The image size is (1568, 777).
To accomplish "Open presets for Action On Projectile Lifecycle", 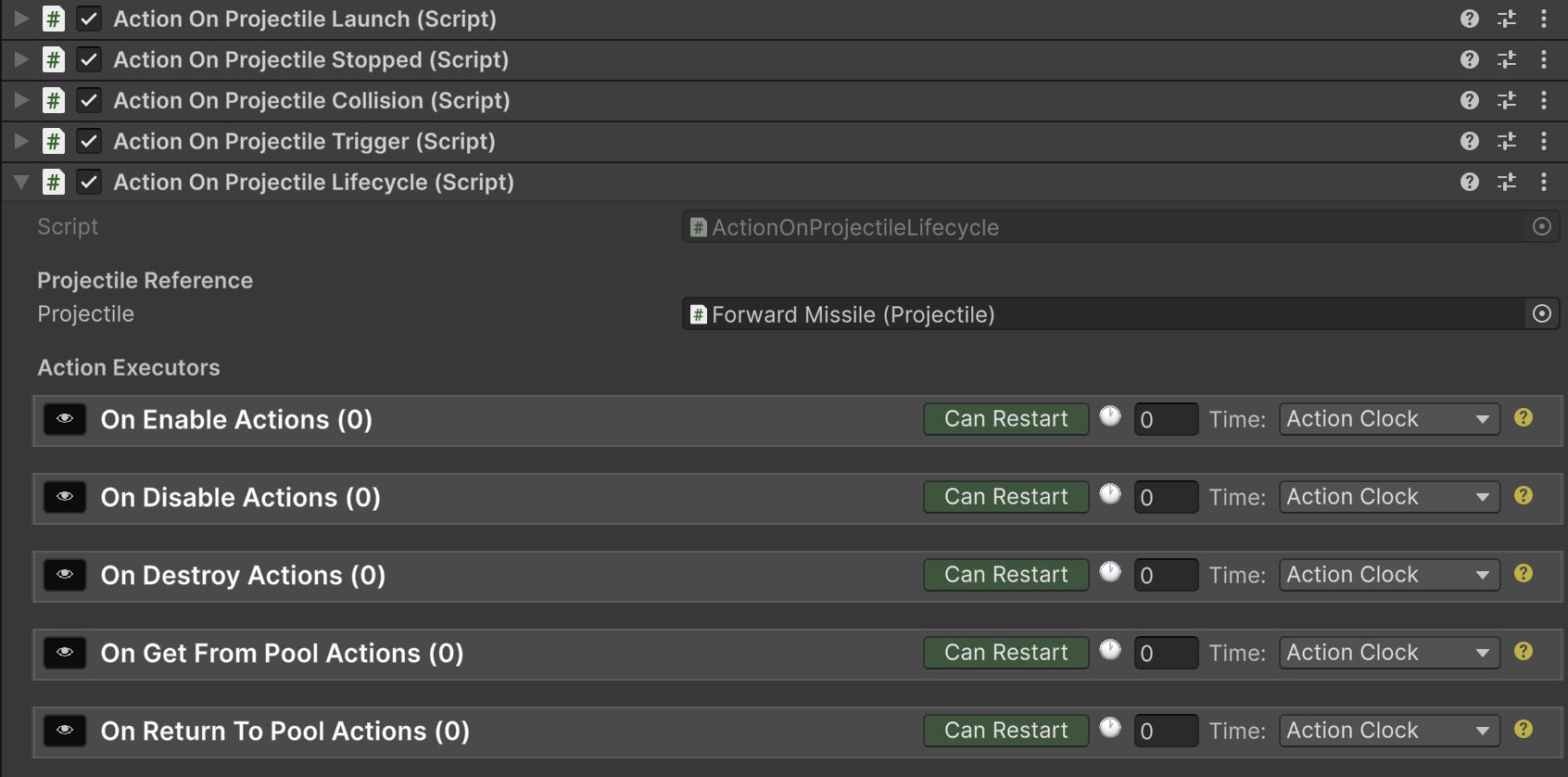I will pos(1507,182).
